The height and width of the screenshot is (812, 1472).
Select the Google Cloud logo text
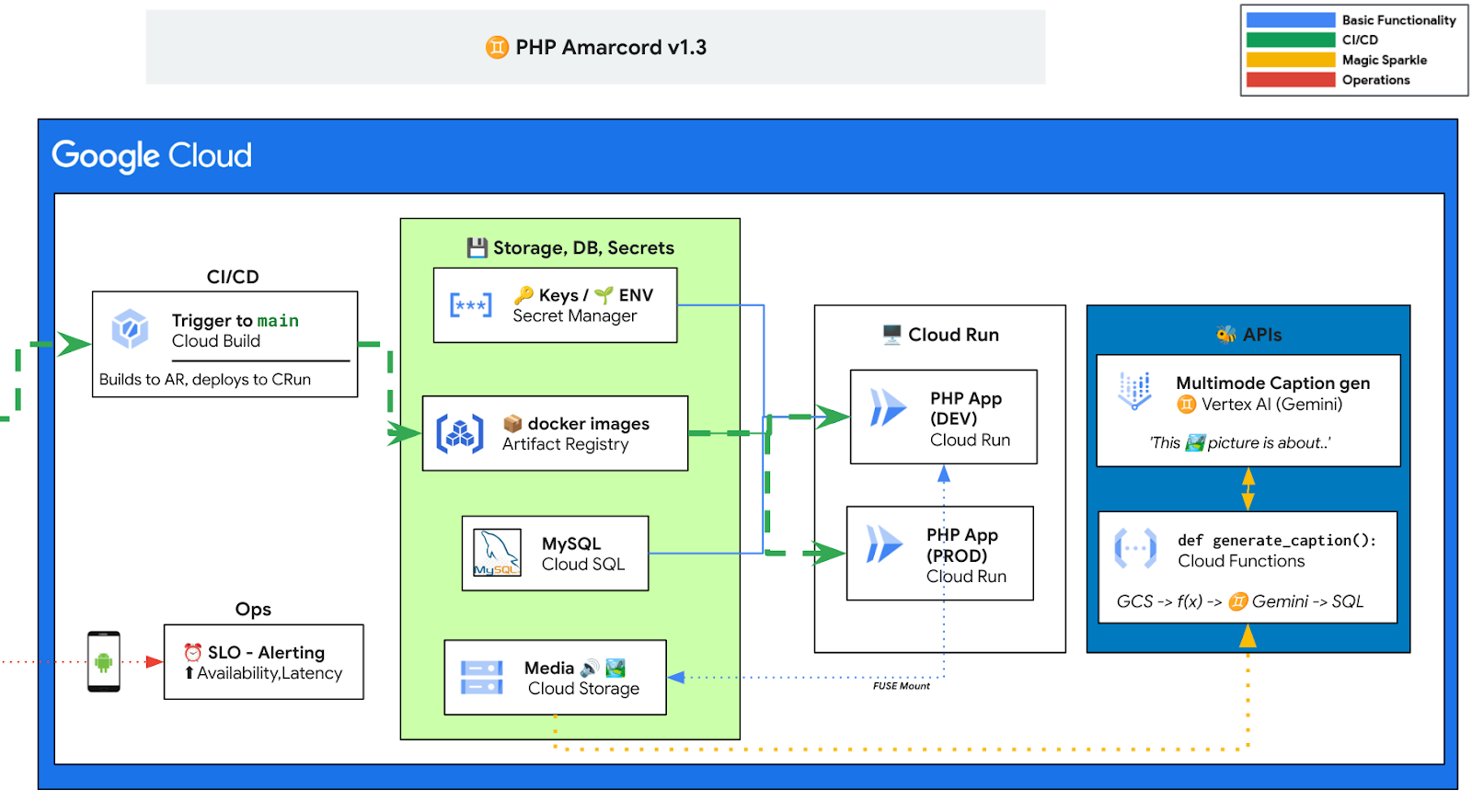[152, 155]
